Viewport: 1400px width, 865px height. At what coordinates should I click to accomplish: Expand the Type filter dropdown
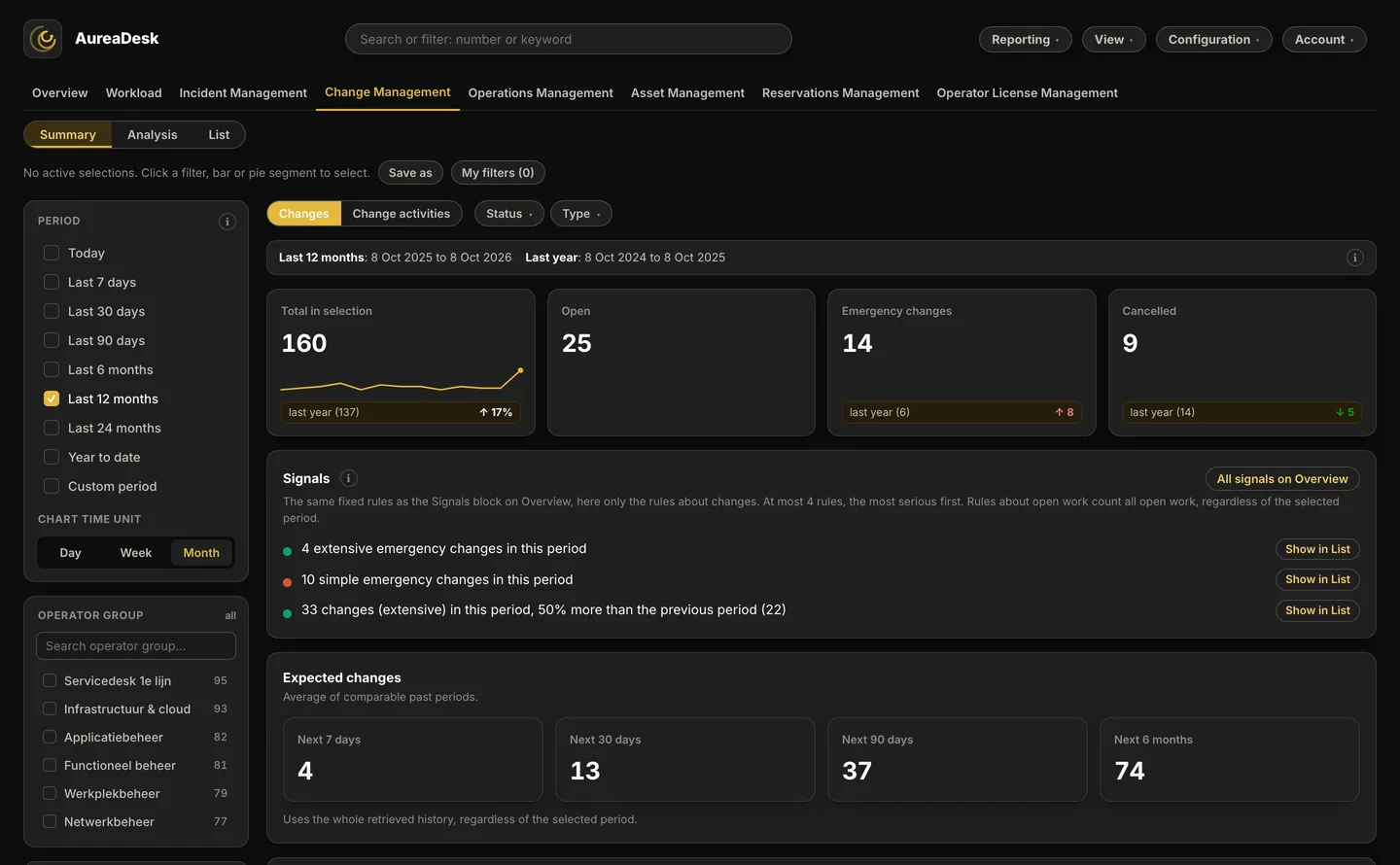(580, 214)
